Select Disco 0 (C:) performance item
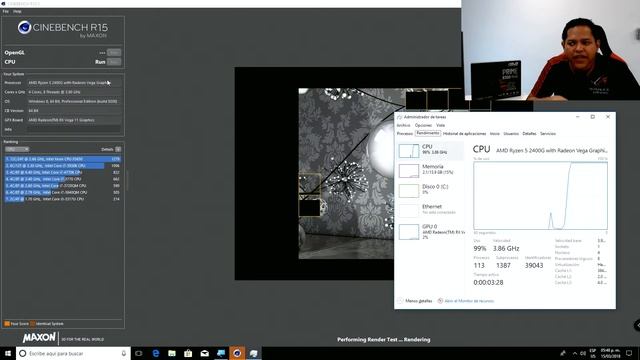Image resolution: width=640 pixels, height=360 pixels. pos(431,190)
